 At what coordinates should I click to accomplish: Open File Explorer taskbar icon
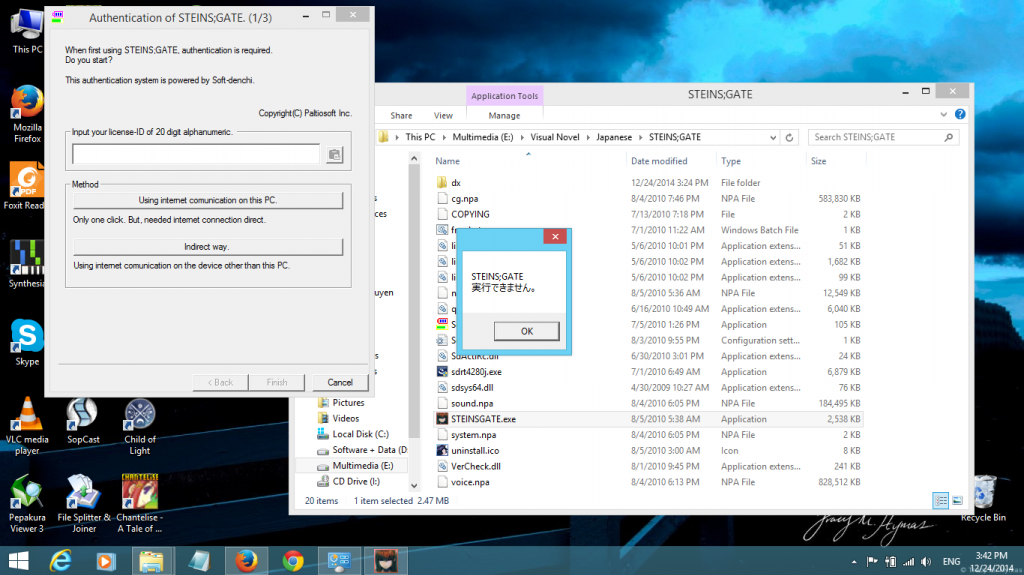[151, 561]
